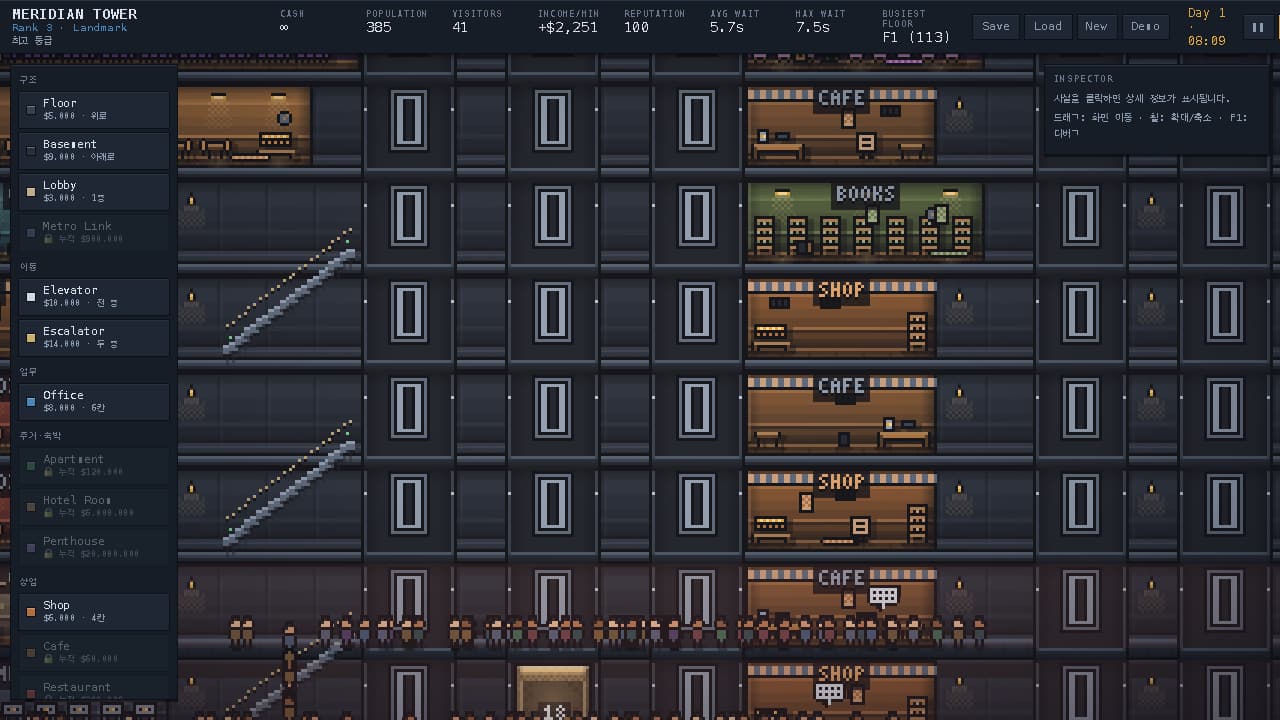Viewport: 1280px width, 720px height.
Task: Click the Day 1 08:09 clock
Action: point(1206,27)
